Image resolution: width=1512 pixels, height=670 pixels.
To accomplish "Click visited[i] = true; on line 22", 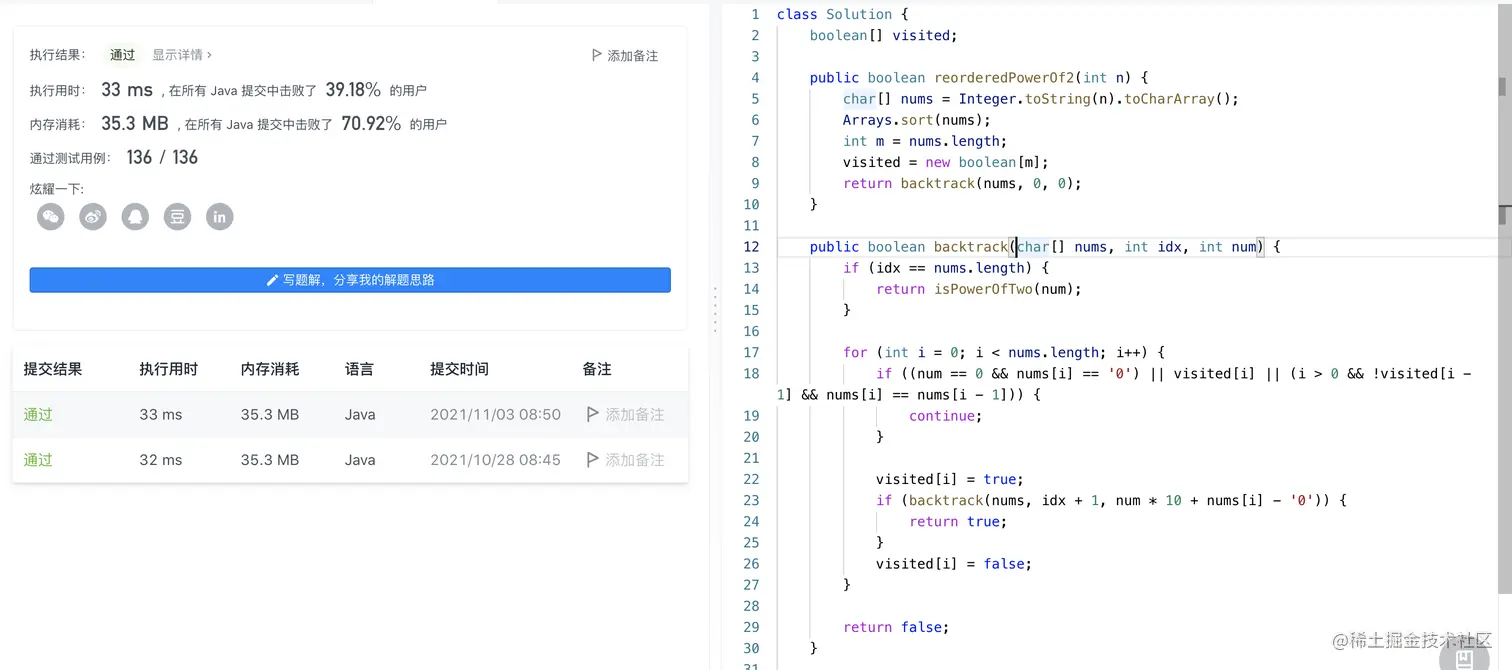I will click(950, 479).
